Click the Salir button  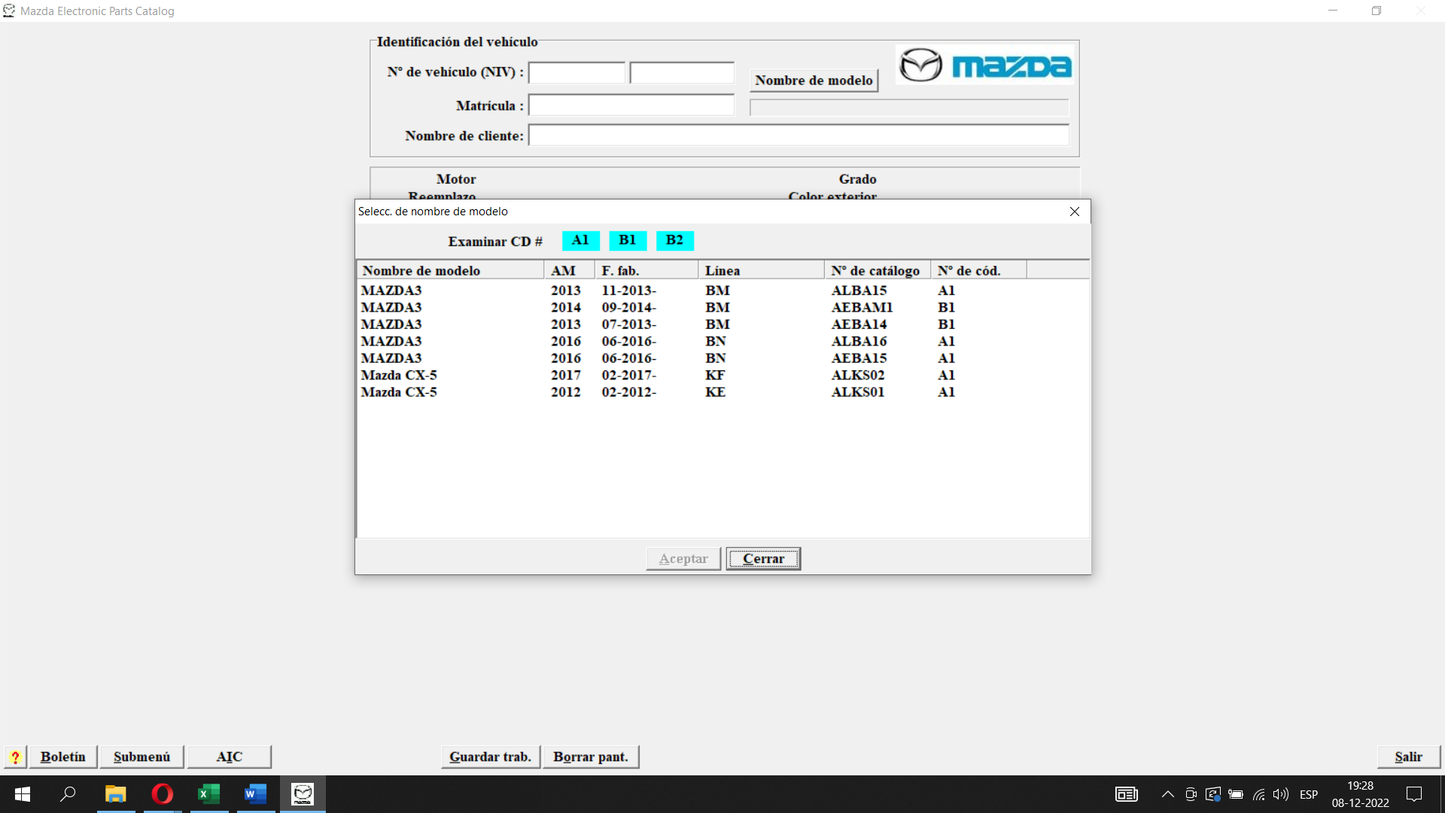1408,757
